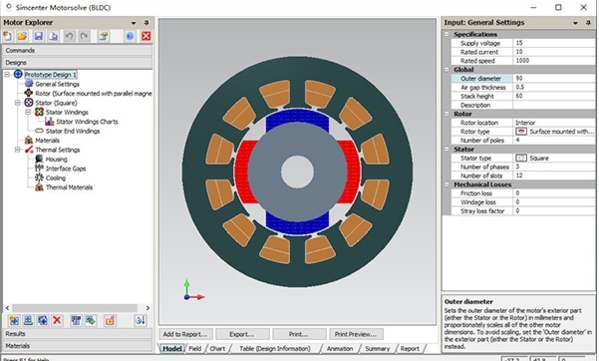Open the Table (Design Information) tab
The width and height of the screenshot is (599, 361).
275,348
